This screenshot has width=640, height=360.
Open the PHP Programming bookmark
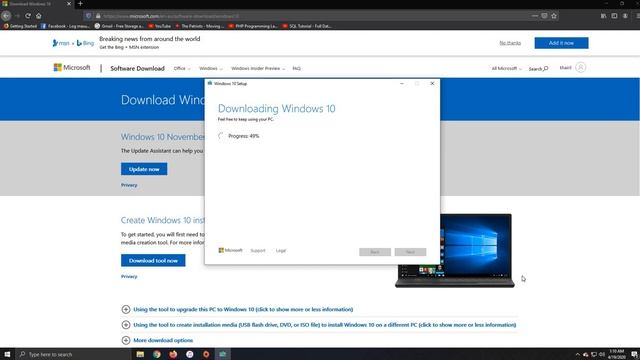pos(253,26)
